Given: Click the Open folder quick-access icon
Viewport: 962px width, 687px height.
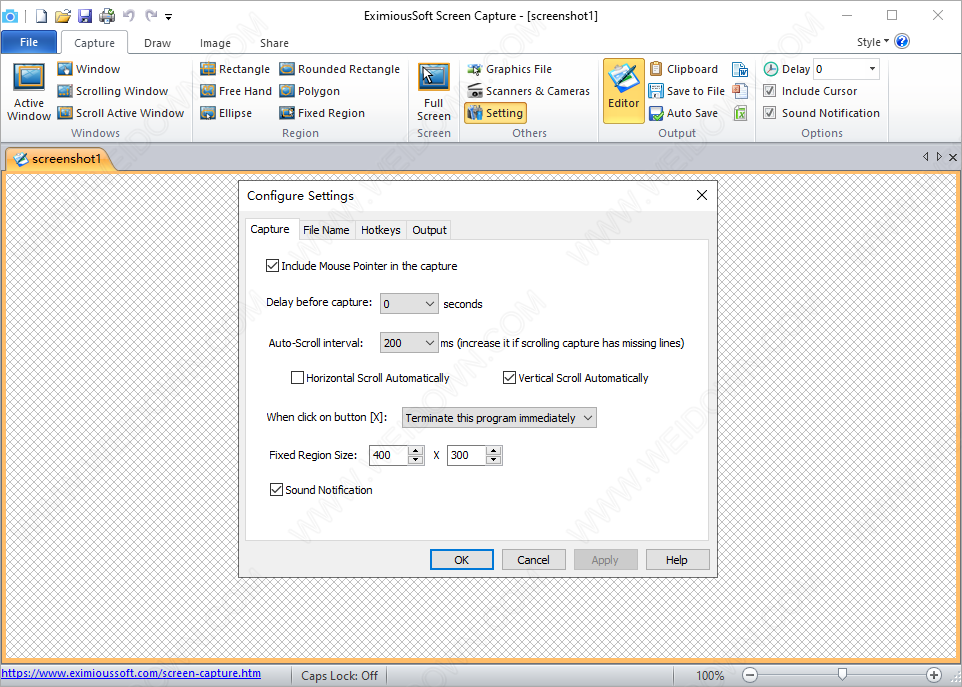Looking at the screenshot, I should tap(63, 16).
